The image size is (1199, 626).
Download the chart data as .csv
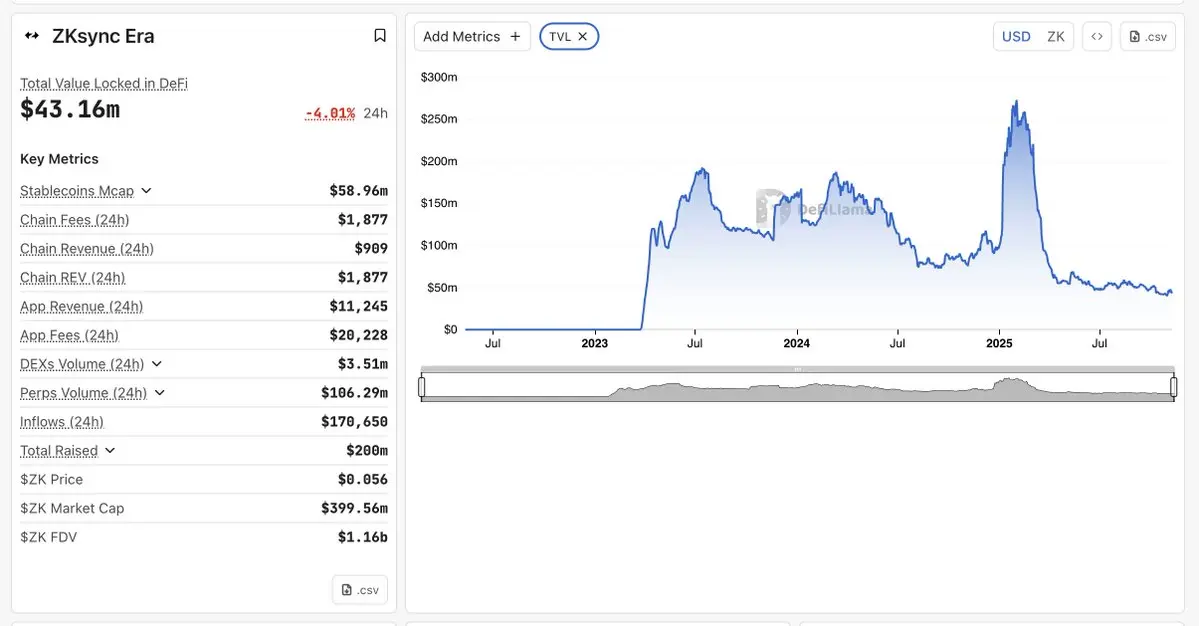point(1147,36)
